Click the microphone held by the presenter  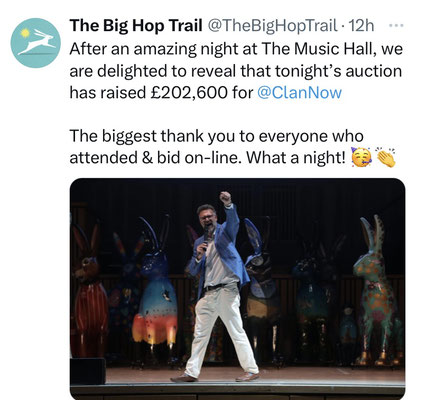[x=207, y=238]
